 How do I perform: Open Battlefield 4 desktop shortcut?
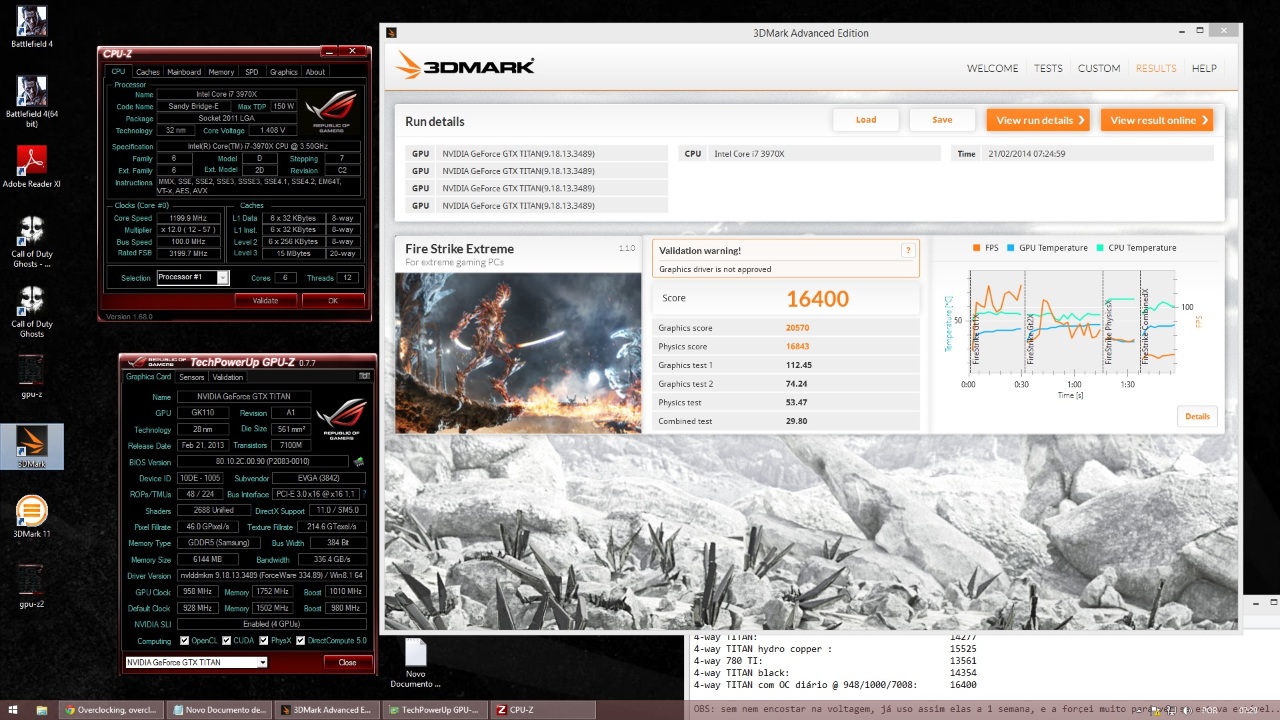point(32,27)
